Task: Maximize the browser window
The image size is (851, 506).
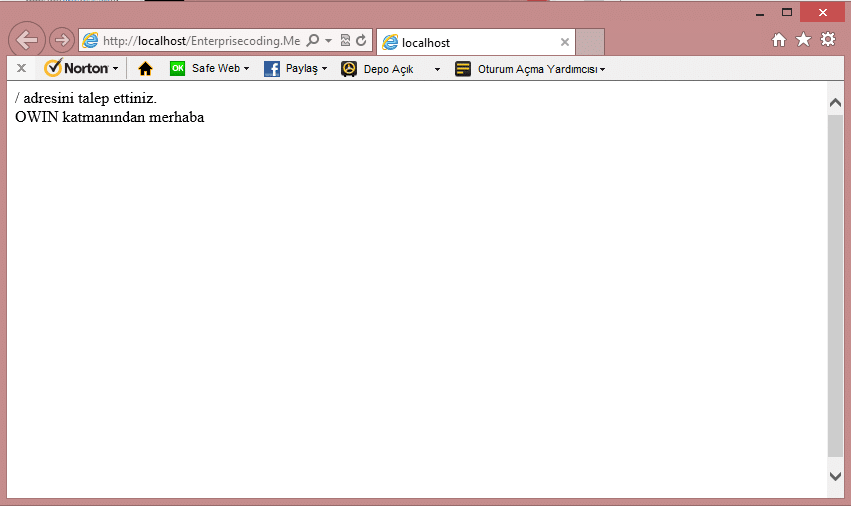Action: (x=787, y=12)
